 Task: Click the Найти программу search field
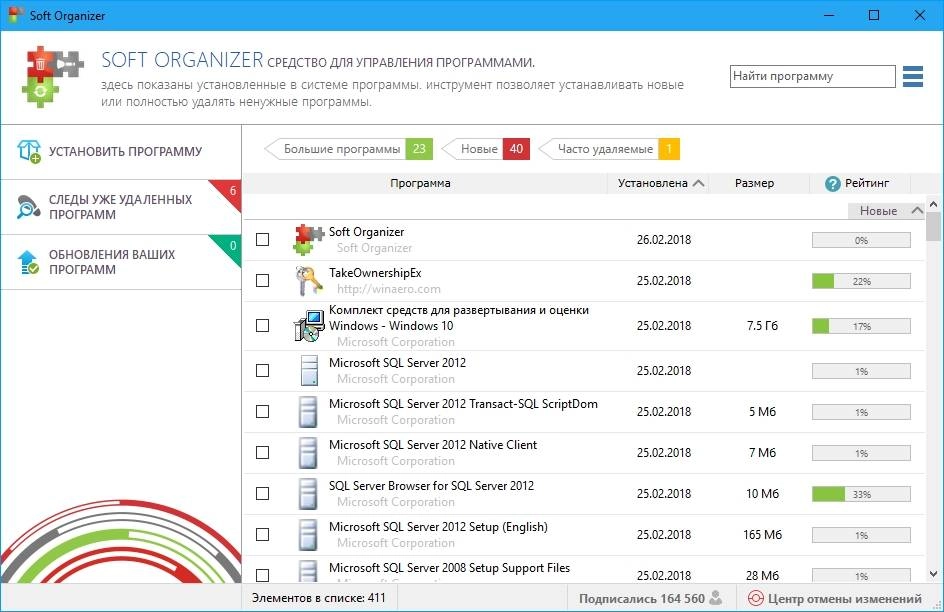tap(812, 76)
